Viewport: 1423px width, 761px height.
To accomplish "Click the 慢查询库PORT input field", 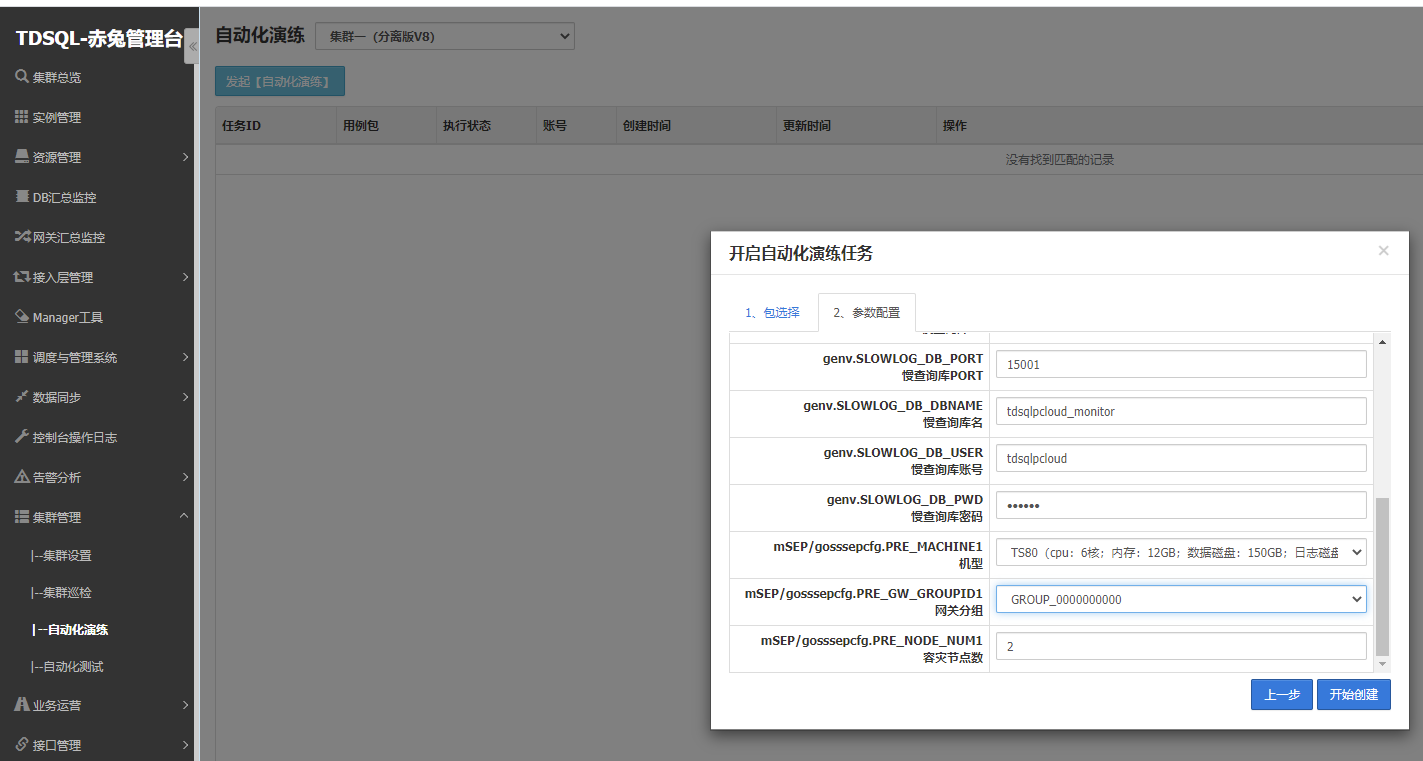I will click(1181, 364).
